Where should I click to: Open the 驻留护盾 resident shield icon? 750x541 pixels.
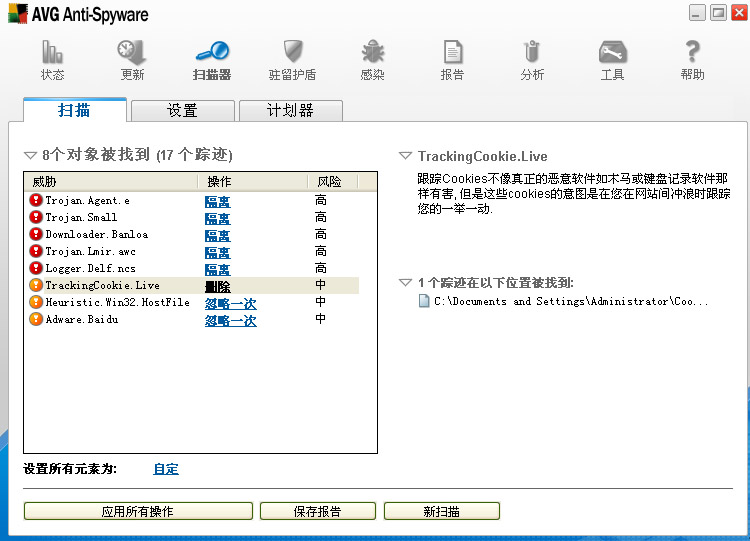point(293,51)
